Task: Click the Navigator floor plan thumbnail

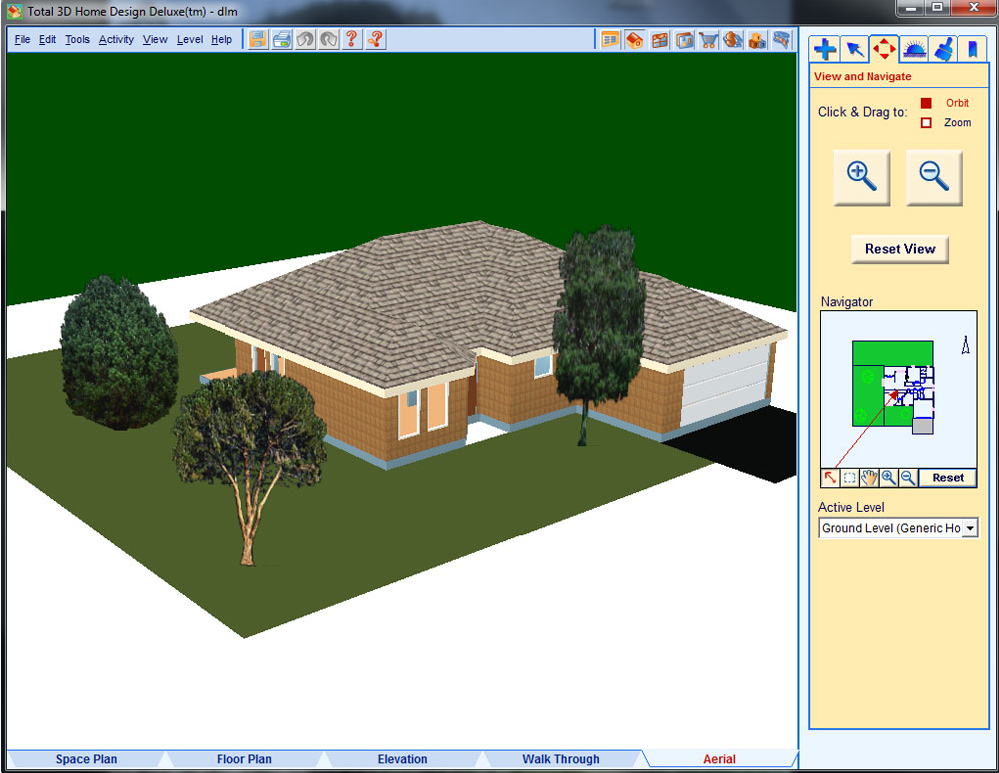Action: 893,386
